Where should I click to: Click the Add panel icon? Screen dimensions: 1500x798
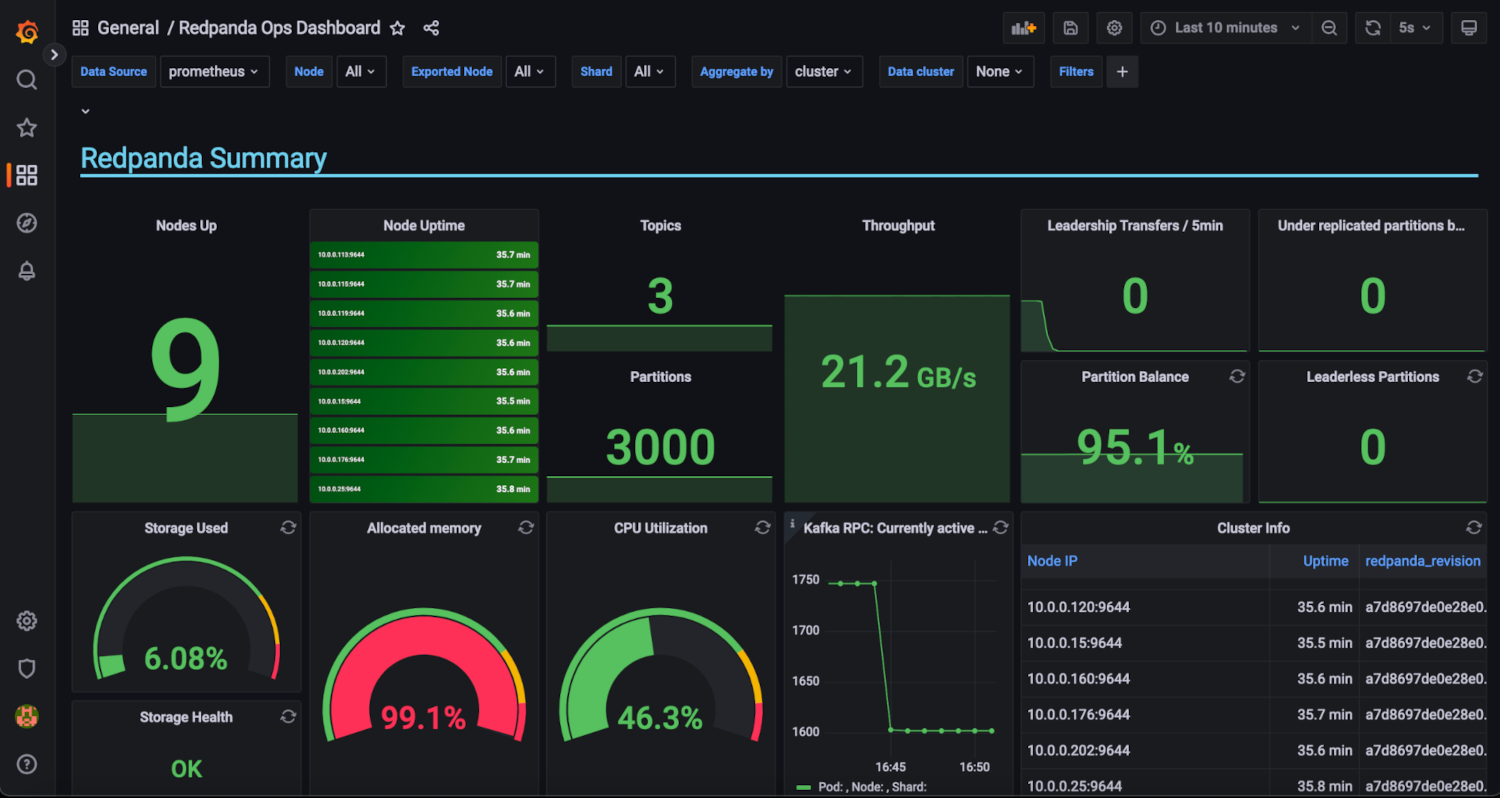[1023, 28]
